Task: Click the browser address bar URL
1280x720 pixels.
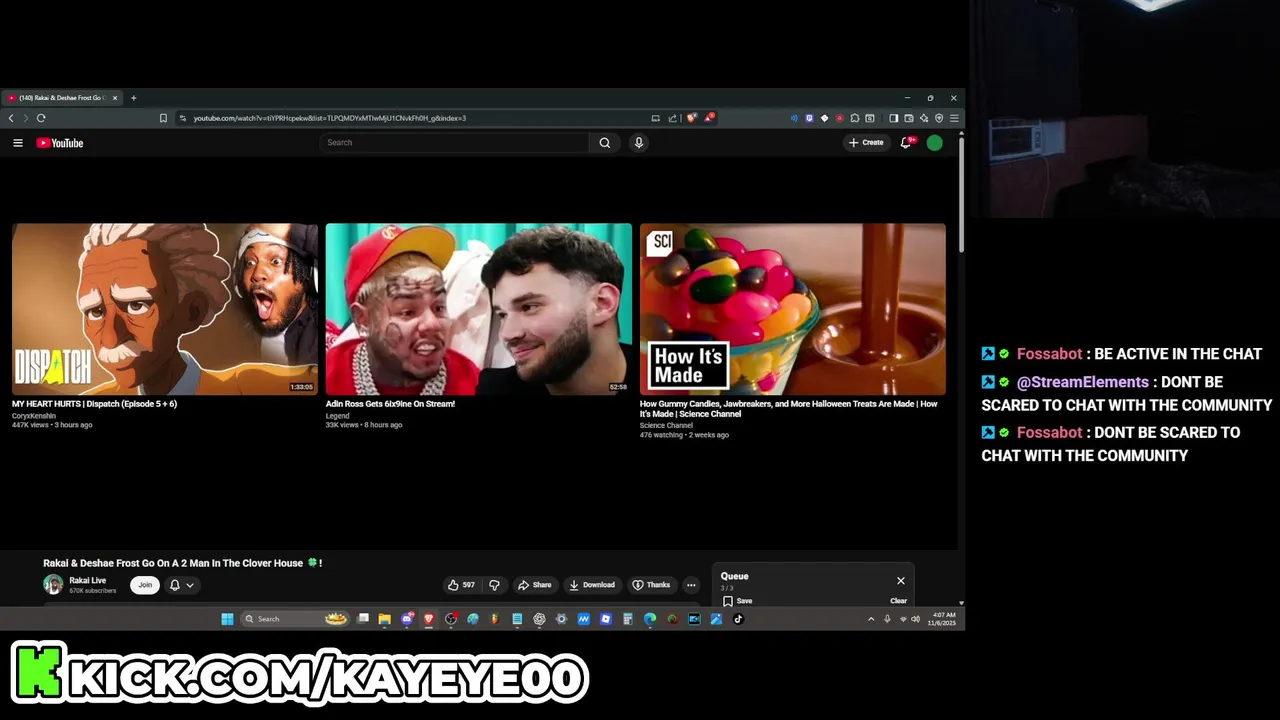Action: tap(330, 118)
